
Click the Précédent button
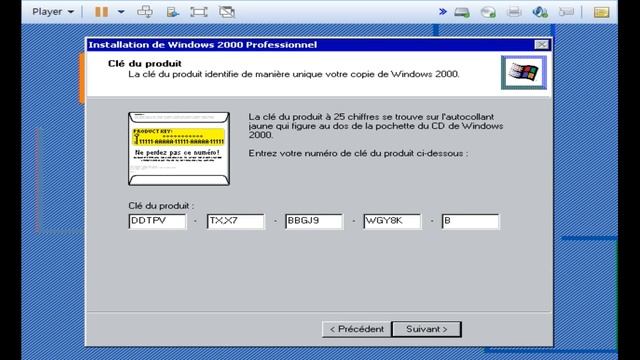click(x=356, y=329)
